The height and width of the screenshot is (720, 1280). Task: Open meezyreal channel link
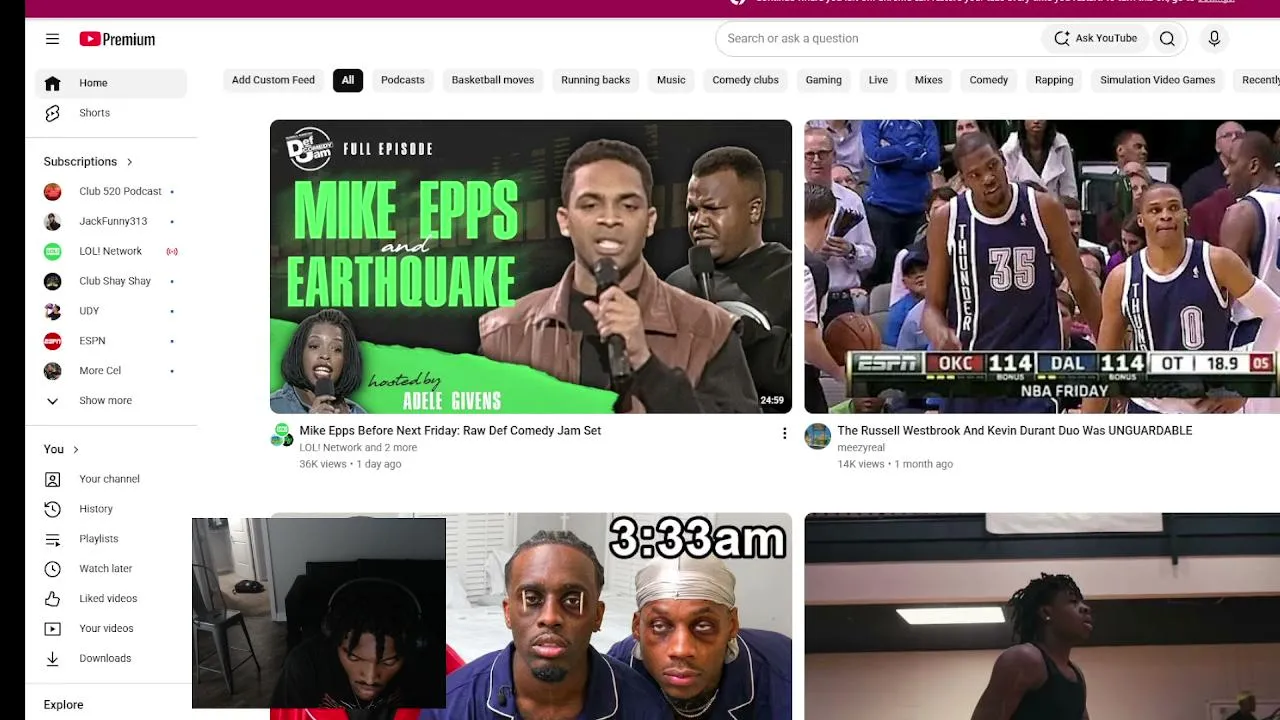[861, 448]
